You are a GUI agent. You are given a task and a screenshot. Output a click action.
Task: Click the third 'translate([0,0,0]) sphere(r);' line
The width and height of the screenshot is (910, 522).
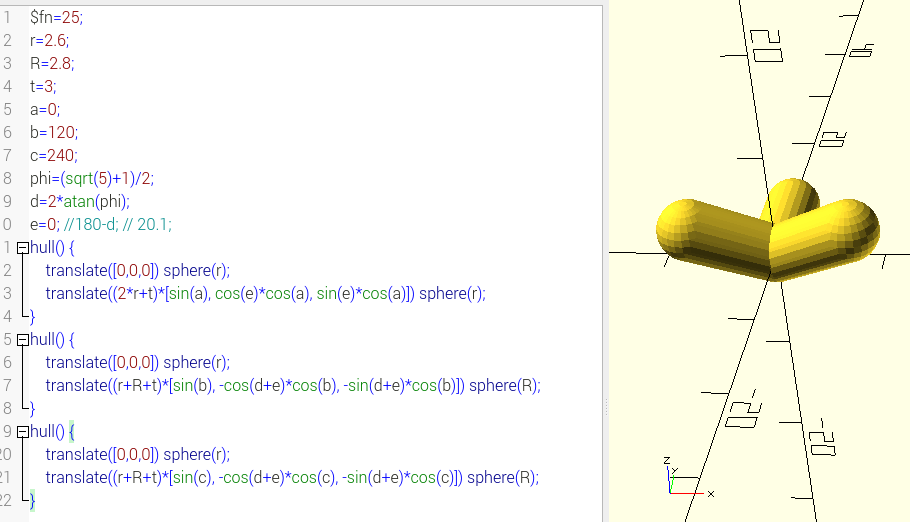point(138,454)
